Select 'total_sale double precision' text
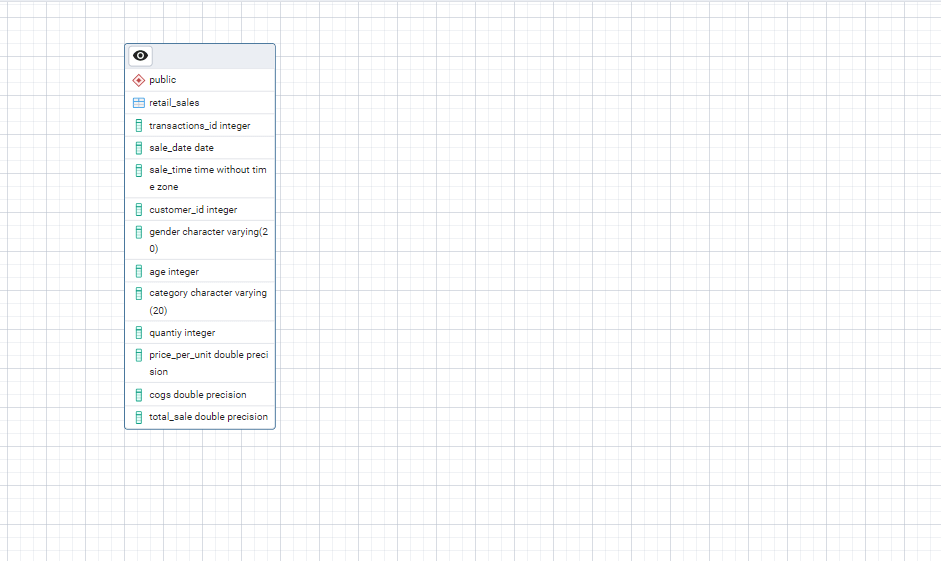 (x=208, y=416)
